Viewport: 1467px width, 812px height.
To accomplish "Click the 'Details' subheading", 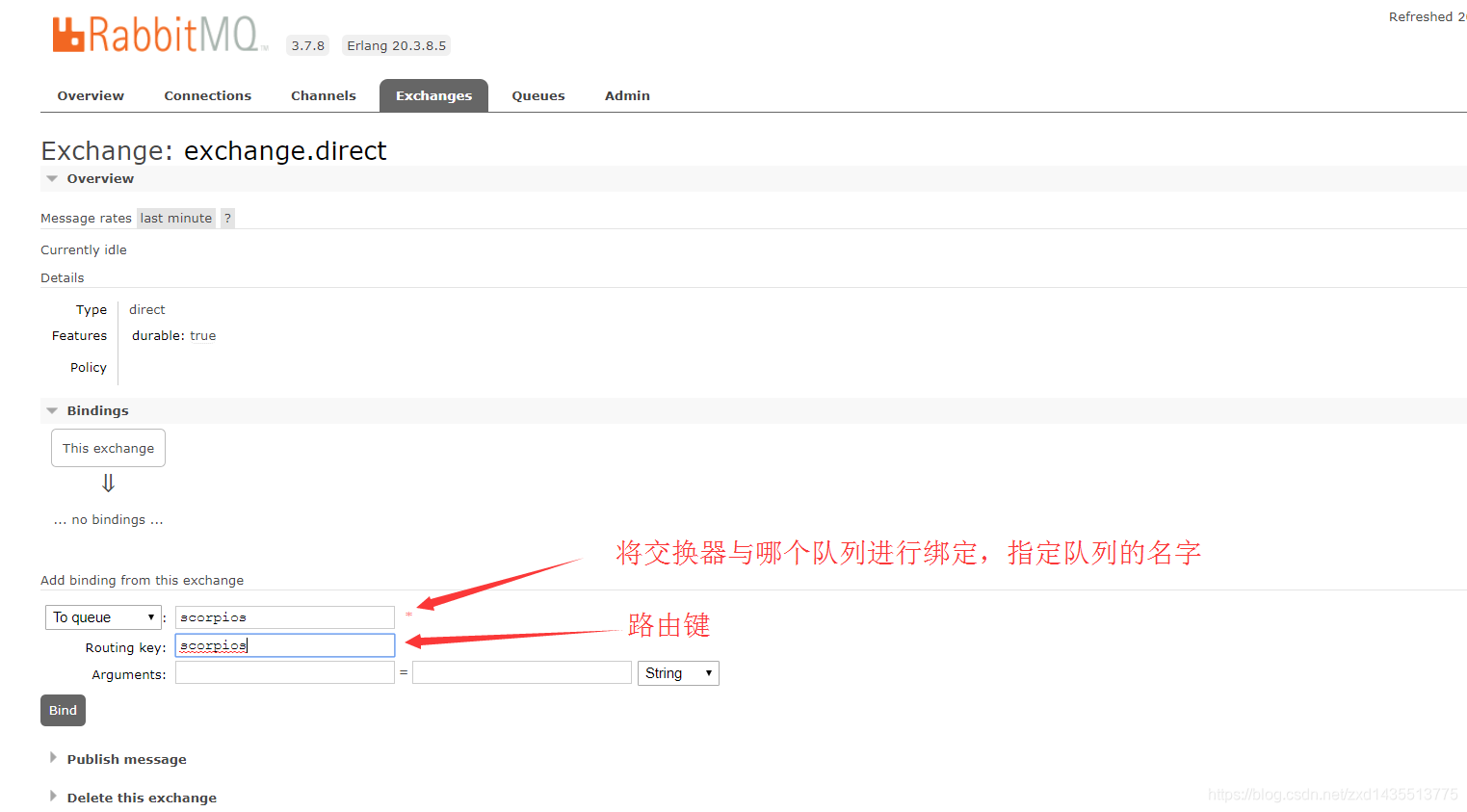I will (63, 277).
